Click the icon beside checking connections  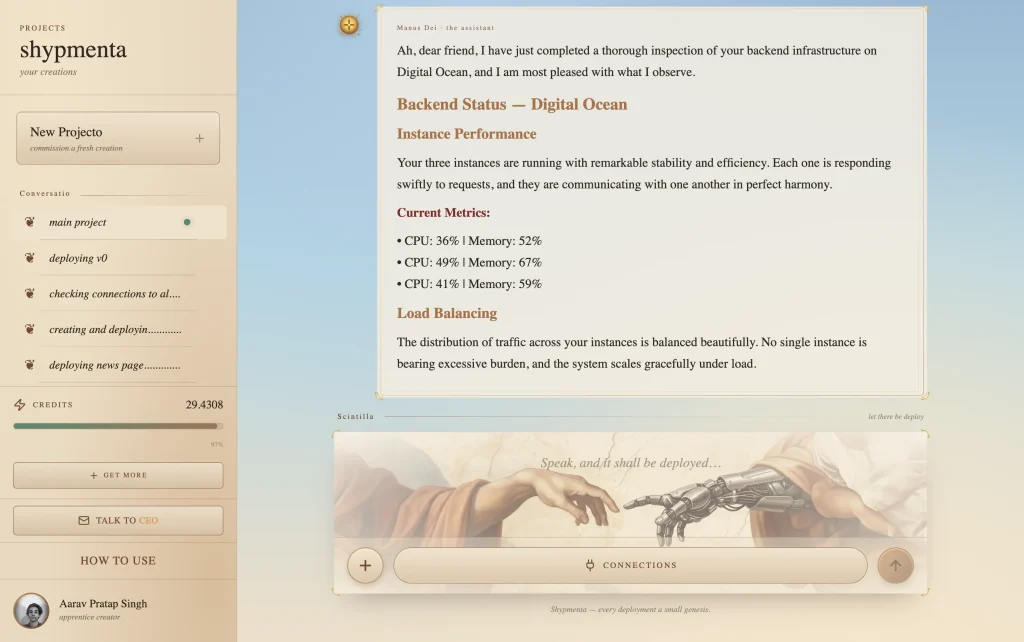tap(29, 294)
